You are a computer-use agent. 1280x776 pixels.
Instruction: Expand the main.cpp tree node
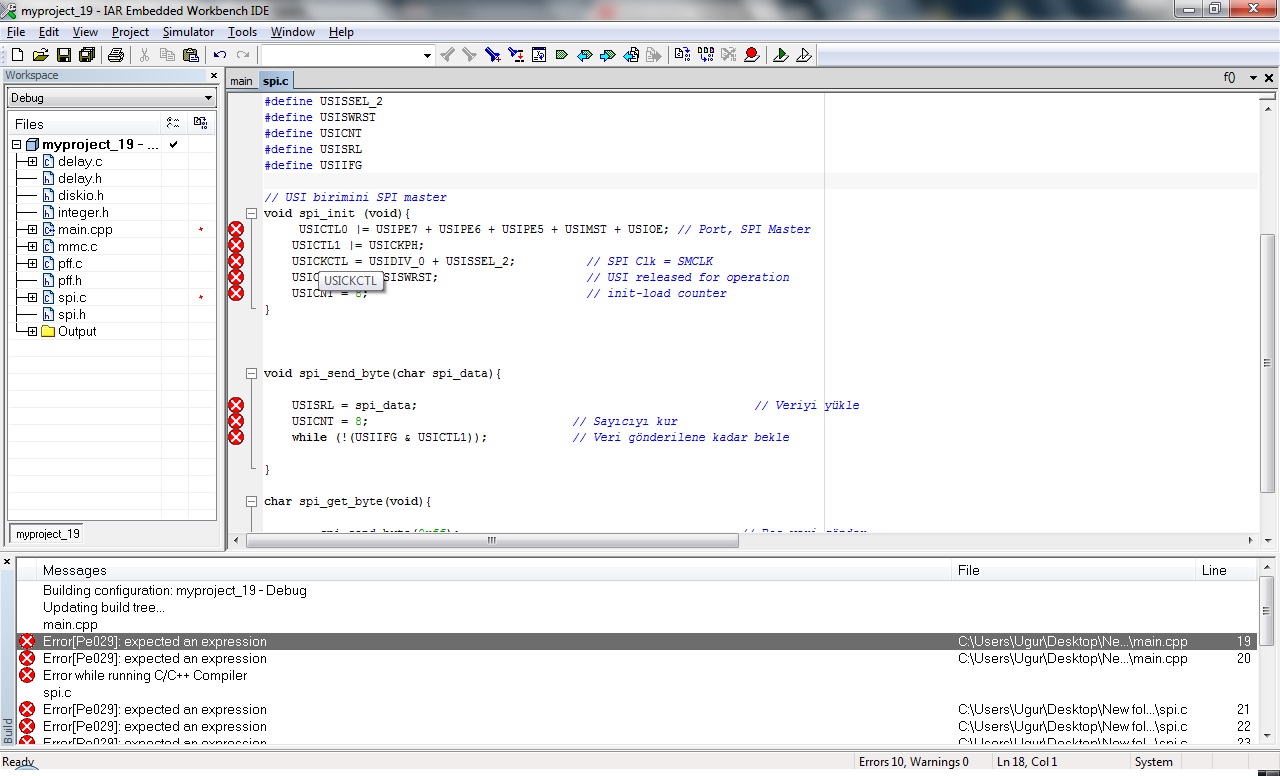[31, 229]
